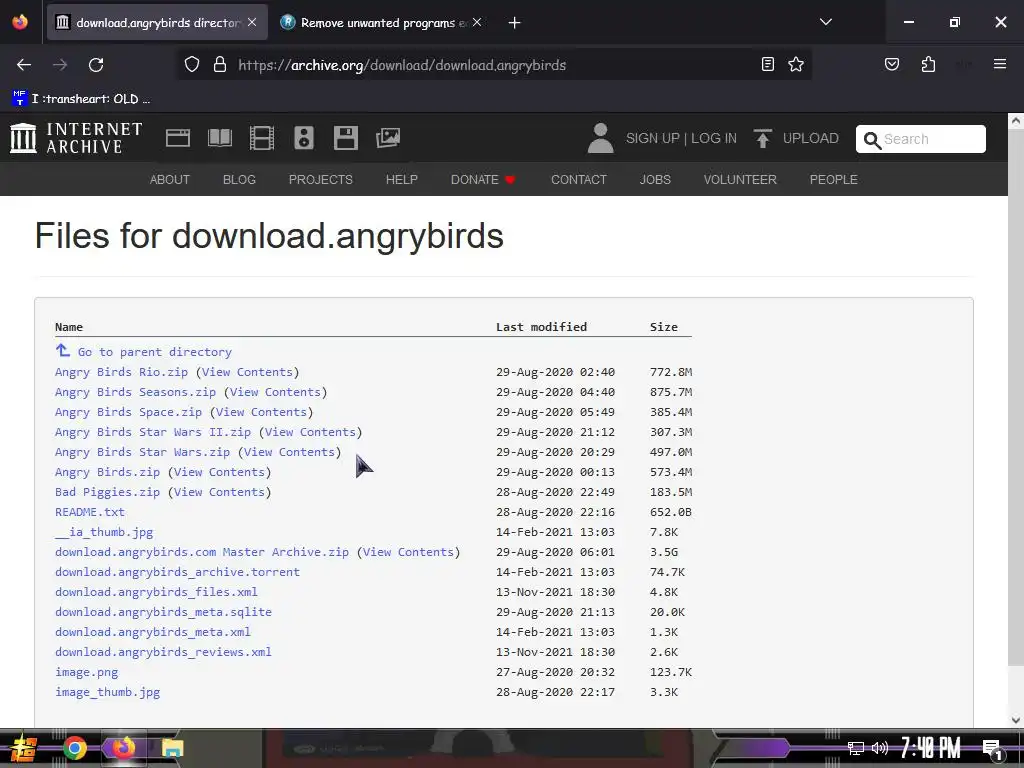Open image_thumb.jpg file

[108, 692]
